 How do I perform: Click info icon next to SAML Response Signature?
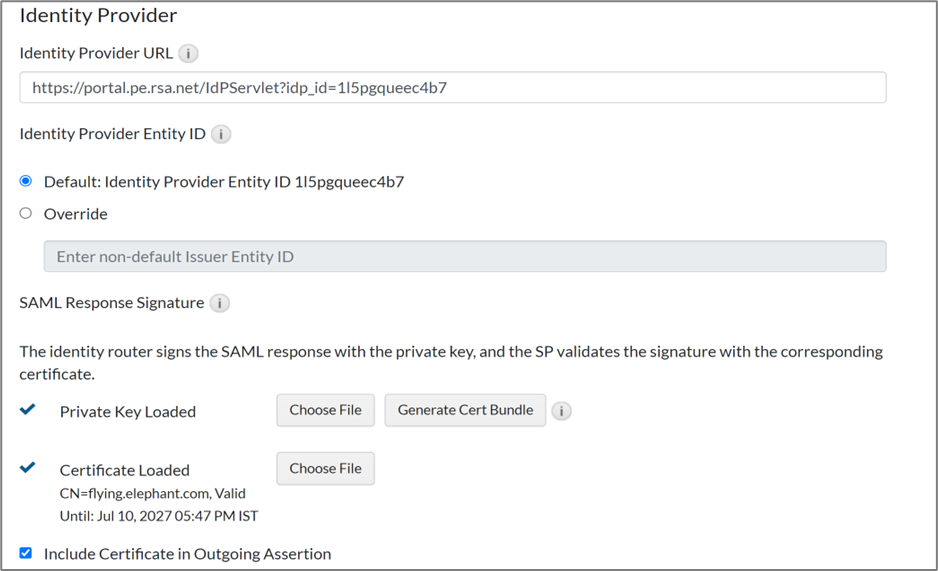pos(220,303)
